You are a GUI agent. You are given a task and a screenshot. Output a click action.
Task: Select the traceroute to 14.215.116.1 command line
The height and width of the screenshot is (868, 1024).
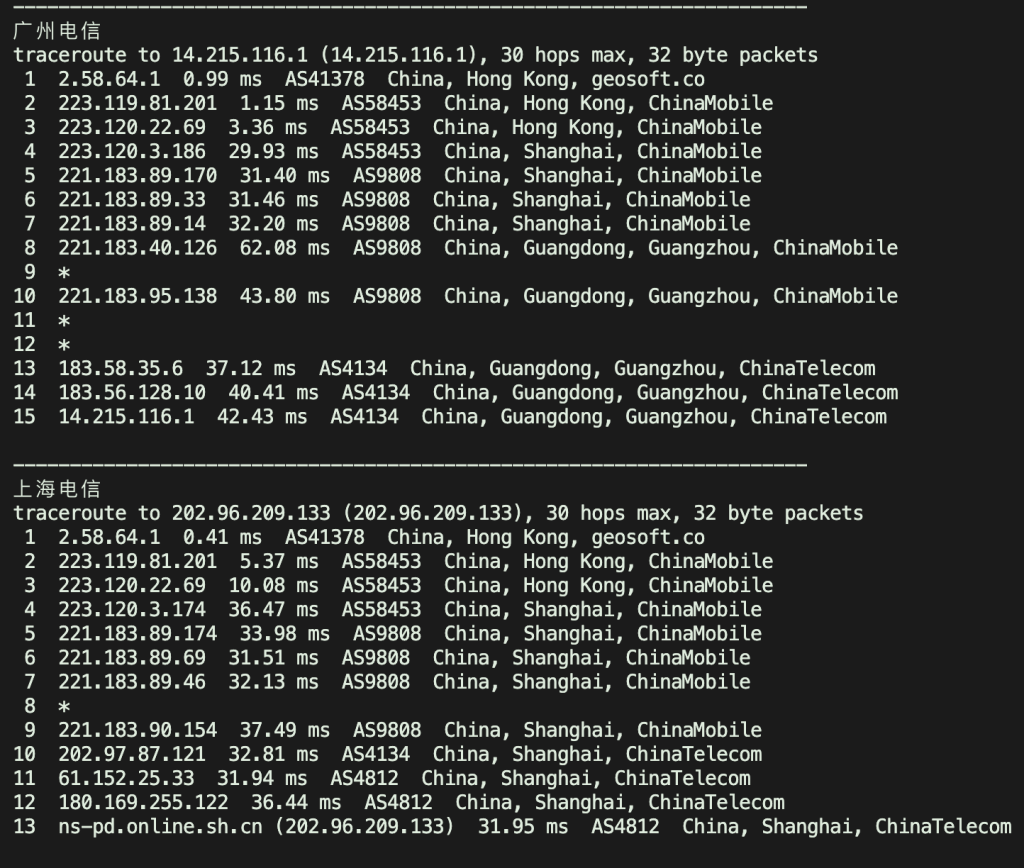pyautogui.click(x=415, y=56)
